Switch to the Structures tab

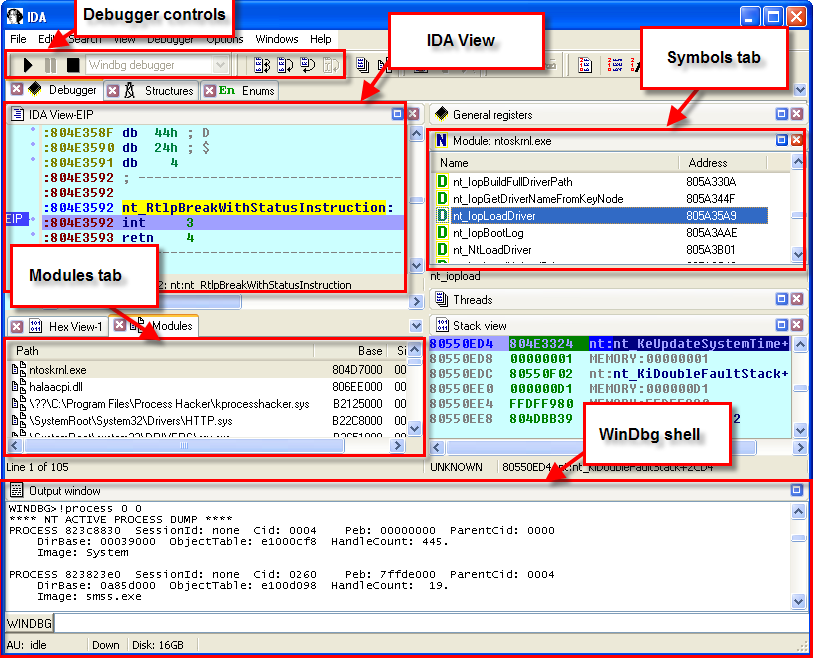[x=168, y=90]
